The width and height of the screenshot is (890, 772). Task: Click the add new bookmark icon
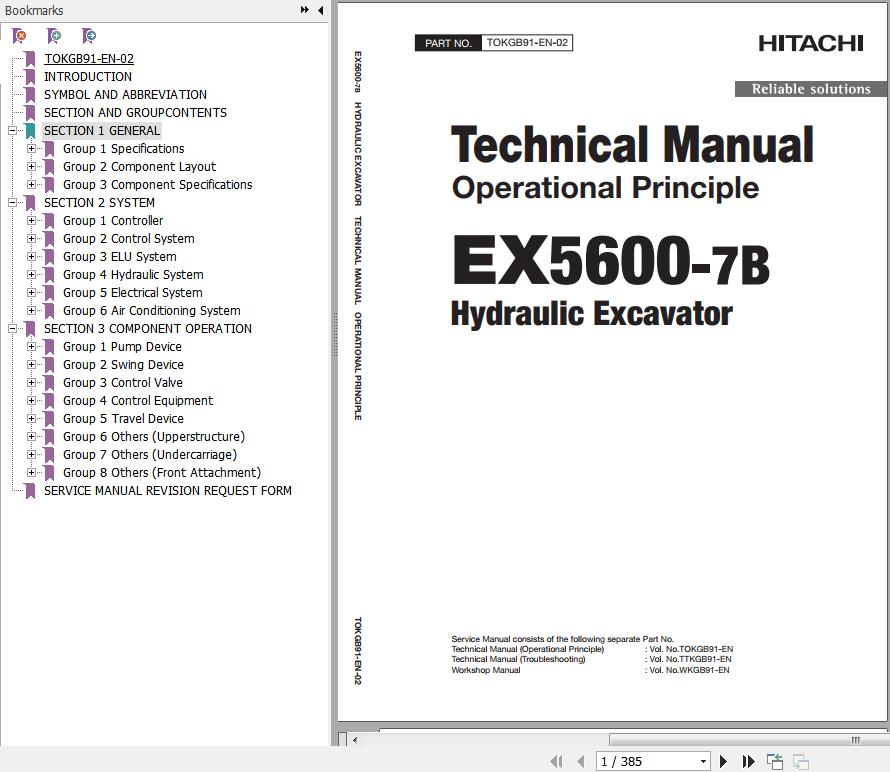[x=54, y=36]
